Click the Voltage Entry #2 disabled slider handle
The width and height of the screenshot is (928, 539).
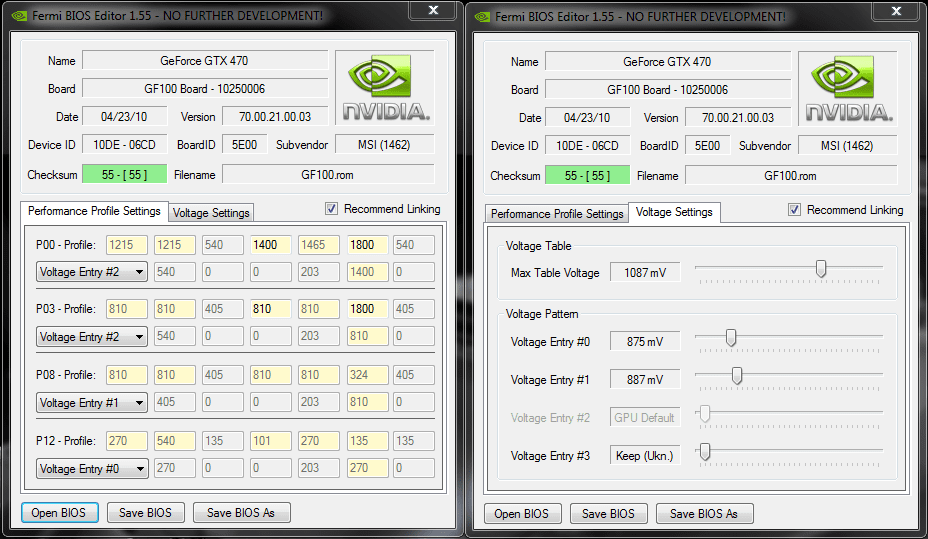(705, 414)
